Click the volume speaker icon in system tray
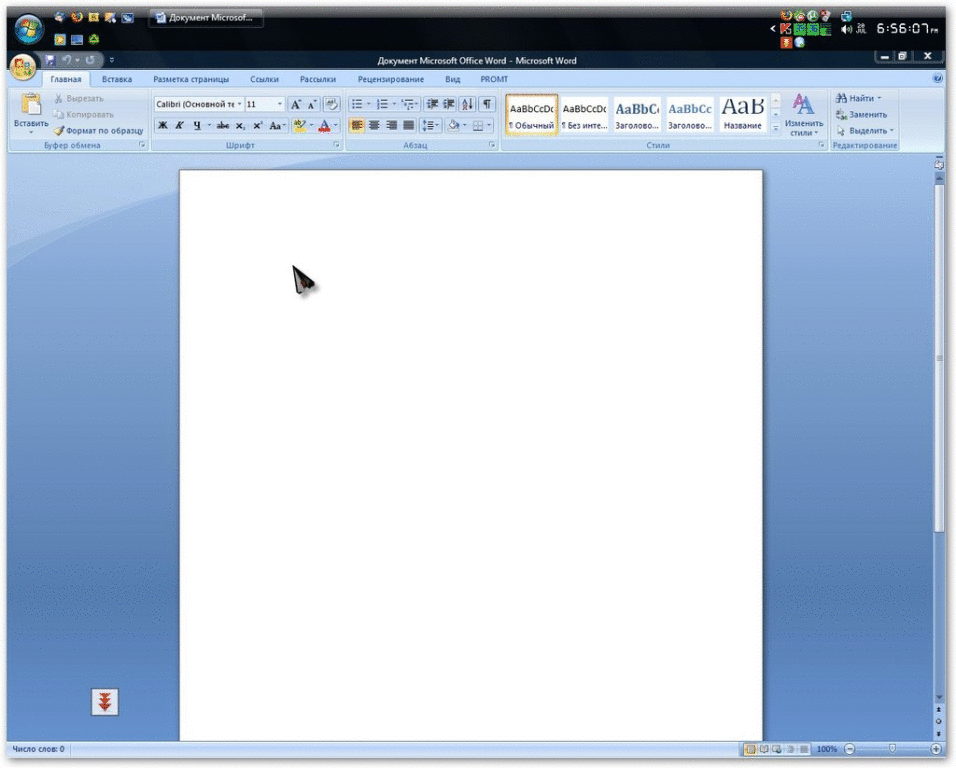 coord(846,29)
